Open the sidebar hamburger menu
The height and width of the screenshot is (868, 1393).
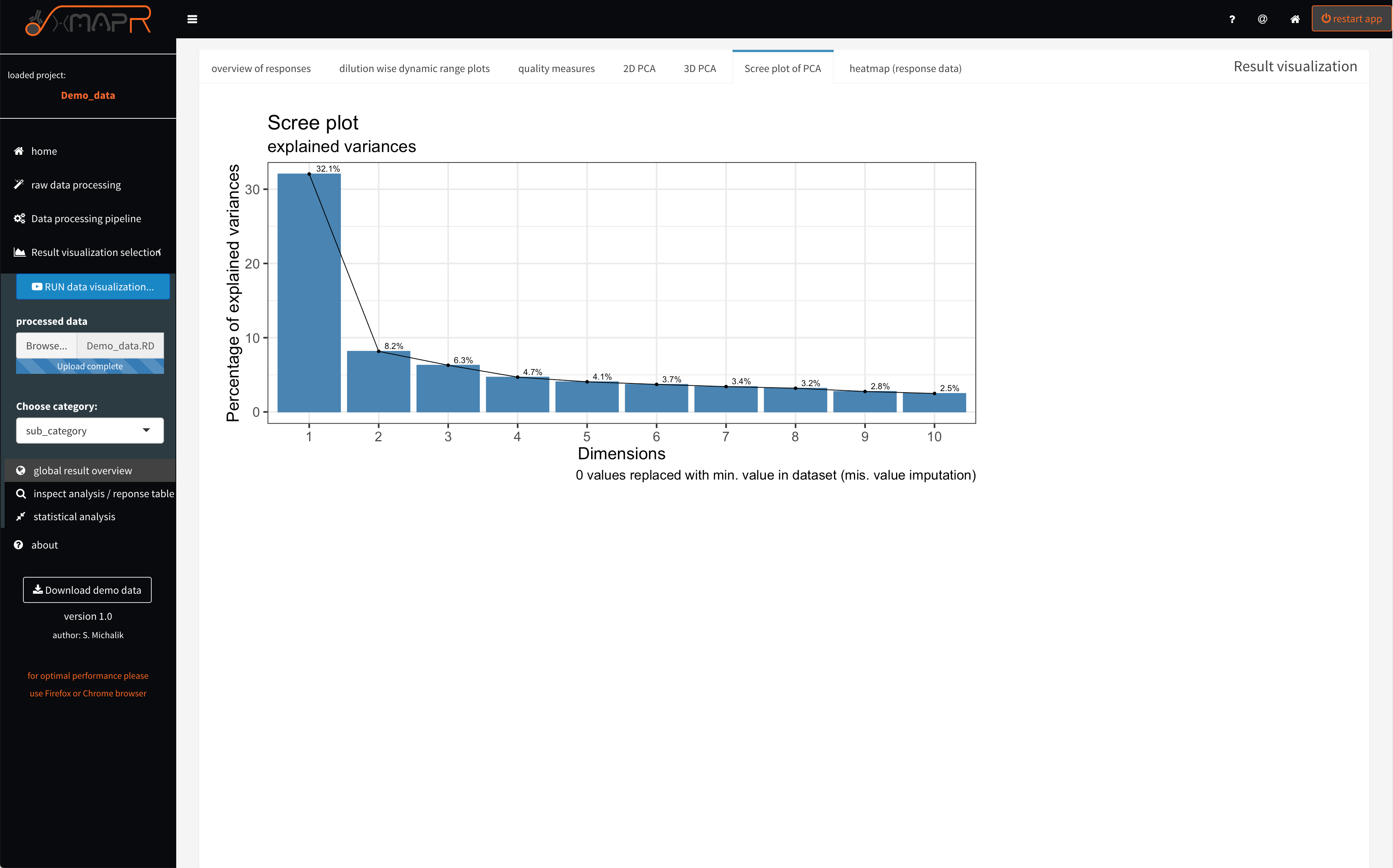click(192, 19)
